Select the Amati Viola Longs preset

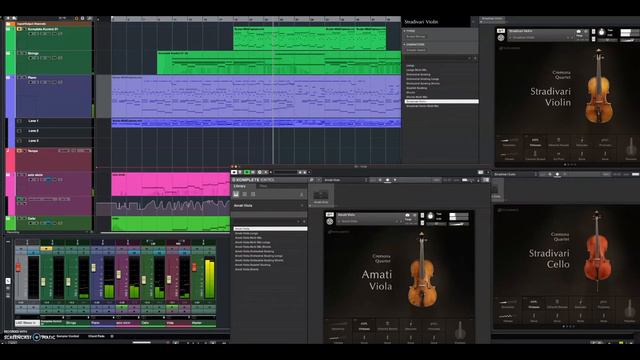point(247,233)
